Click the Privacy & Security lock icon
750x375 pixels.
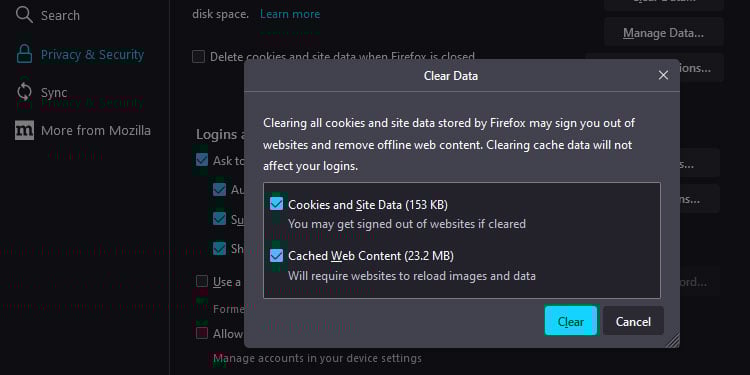pos(24,54)
